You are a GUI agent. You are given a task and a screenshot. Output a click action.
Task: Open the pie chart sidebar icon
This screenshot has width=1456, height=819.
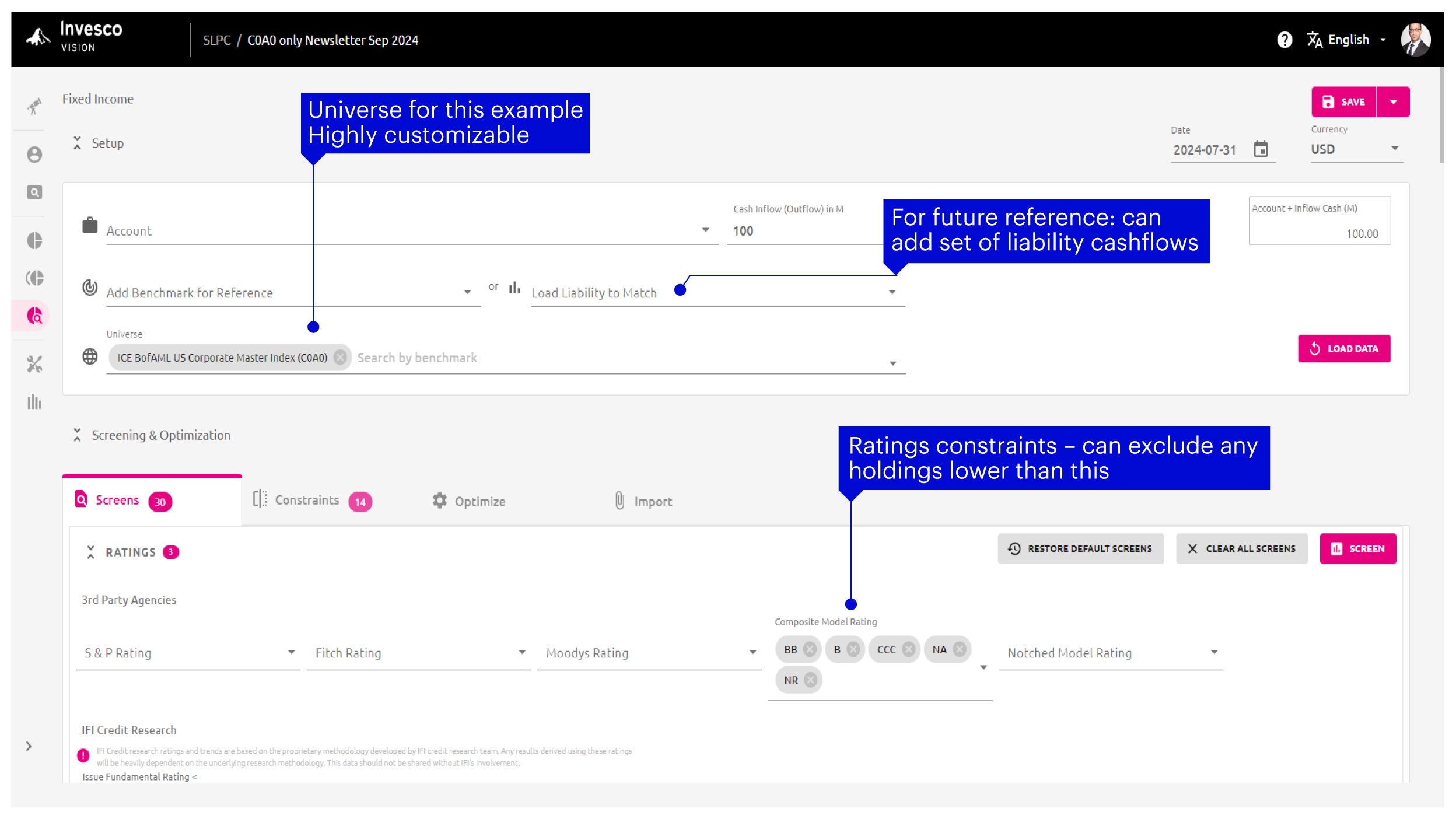[x=34, y=240]
